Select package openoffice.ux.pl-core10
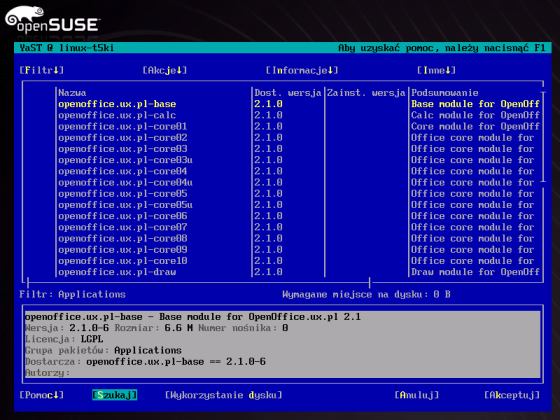This screenshot has width=560, height=420. [122, 261]
